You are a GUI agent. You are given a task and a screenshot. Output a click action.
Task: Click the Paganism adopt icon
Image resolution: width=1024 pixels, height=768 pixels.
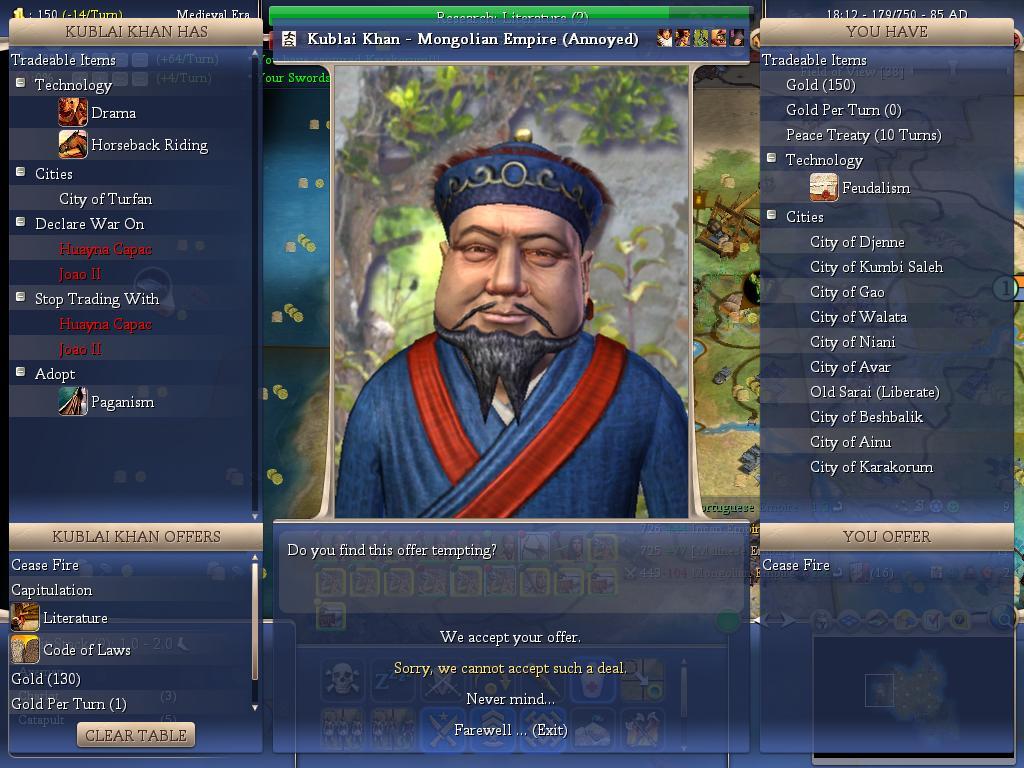(x=72, y=401)
